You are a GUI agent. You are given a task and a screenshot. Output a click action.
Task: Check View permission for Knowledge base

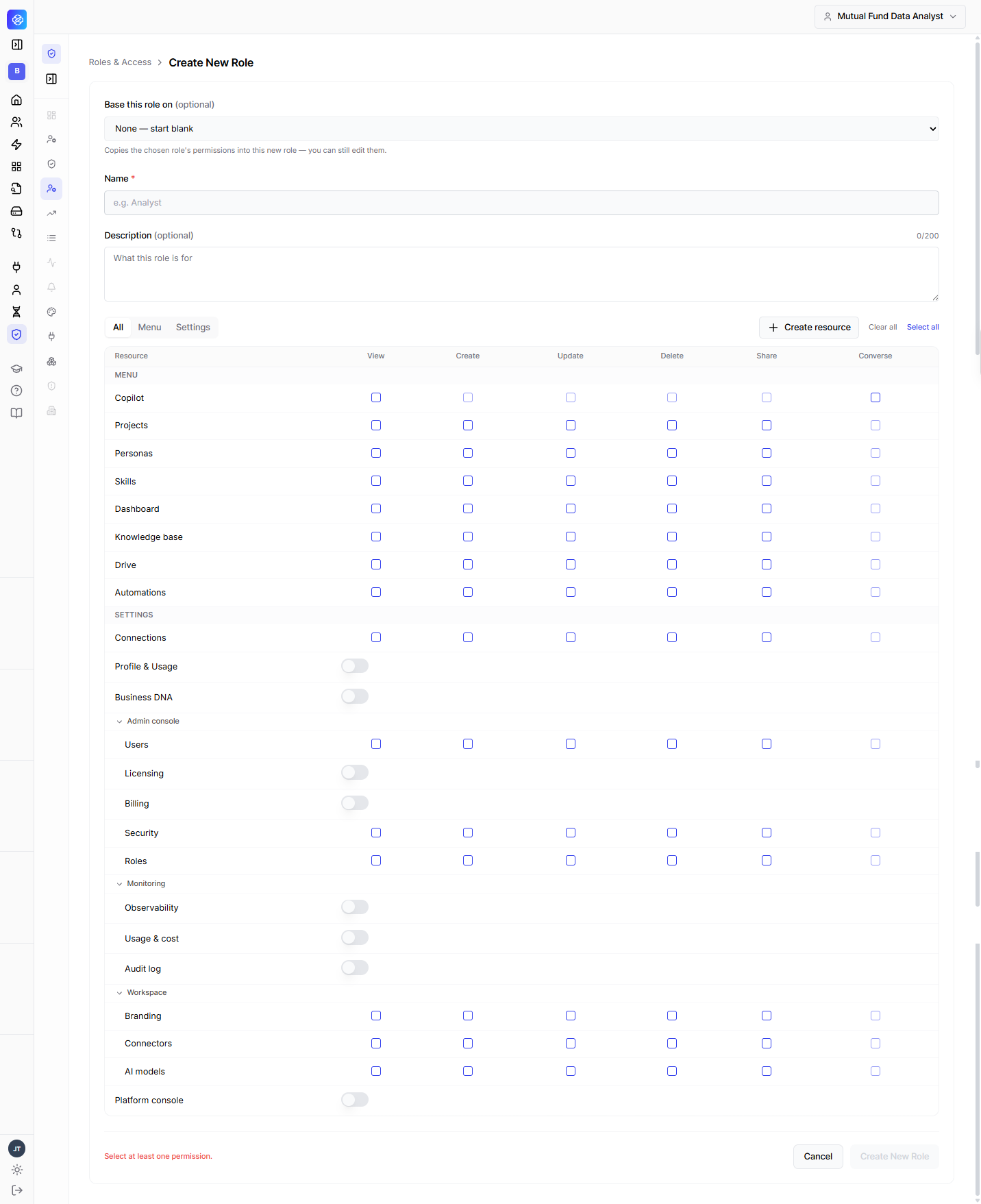click(x=376, y=537)
